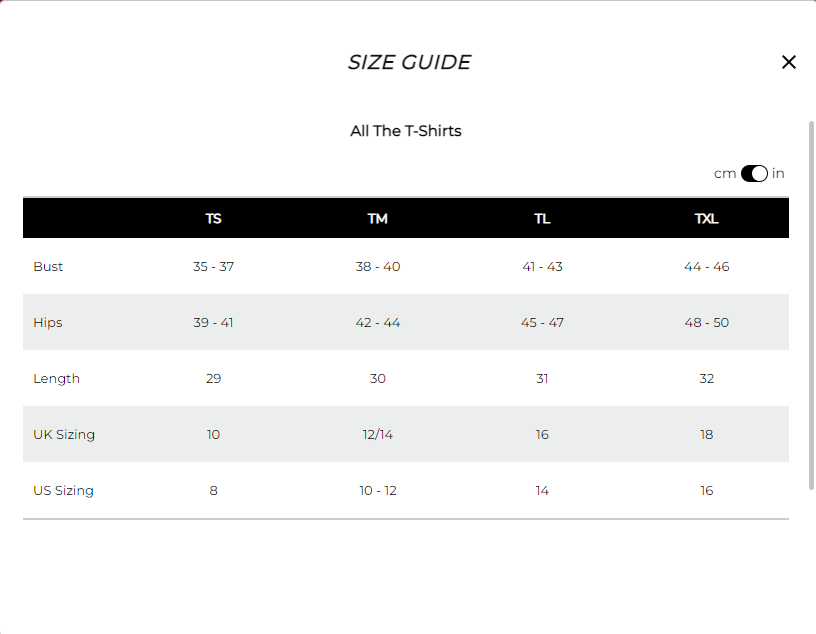The height and width of the screenshot is (634, 816).
Task: Close the size guide with X icon
Action: (x=788, y=62)
